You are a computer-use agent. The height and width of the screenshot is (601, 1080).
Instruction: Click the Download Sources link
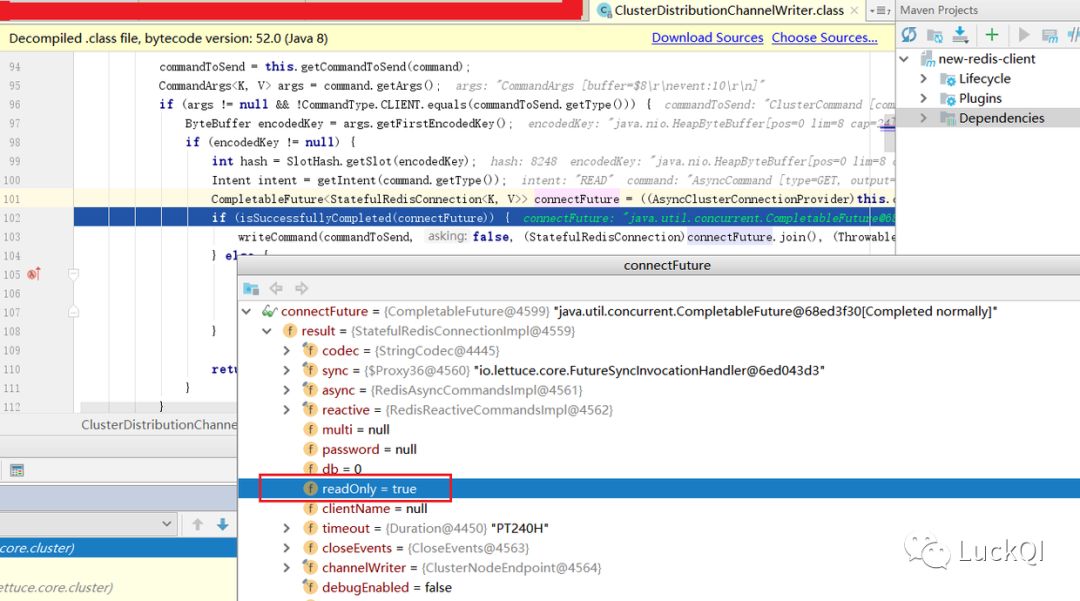tap(707, 38)
